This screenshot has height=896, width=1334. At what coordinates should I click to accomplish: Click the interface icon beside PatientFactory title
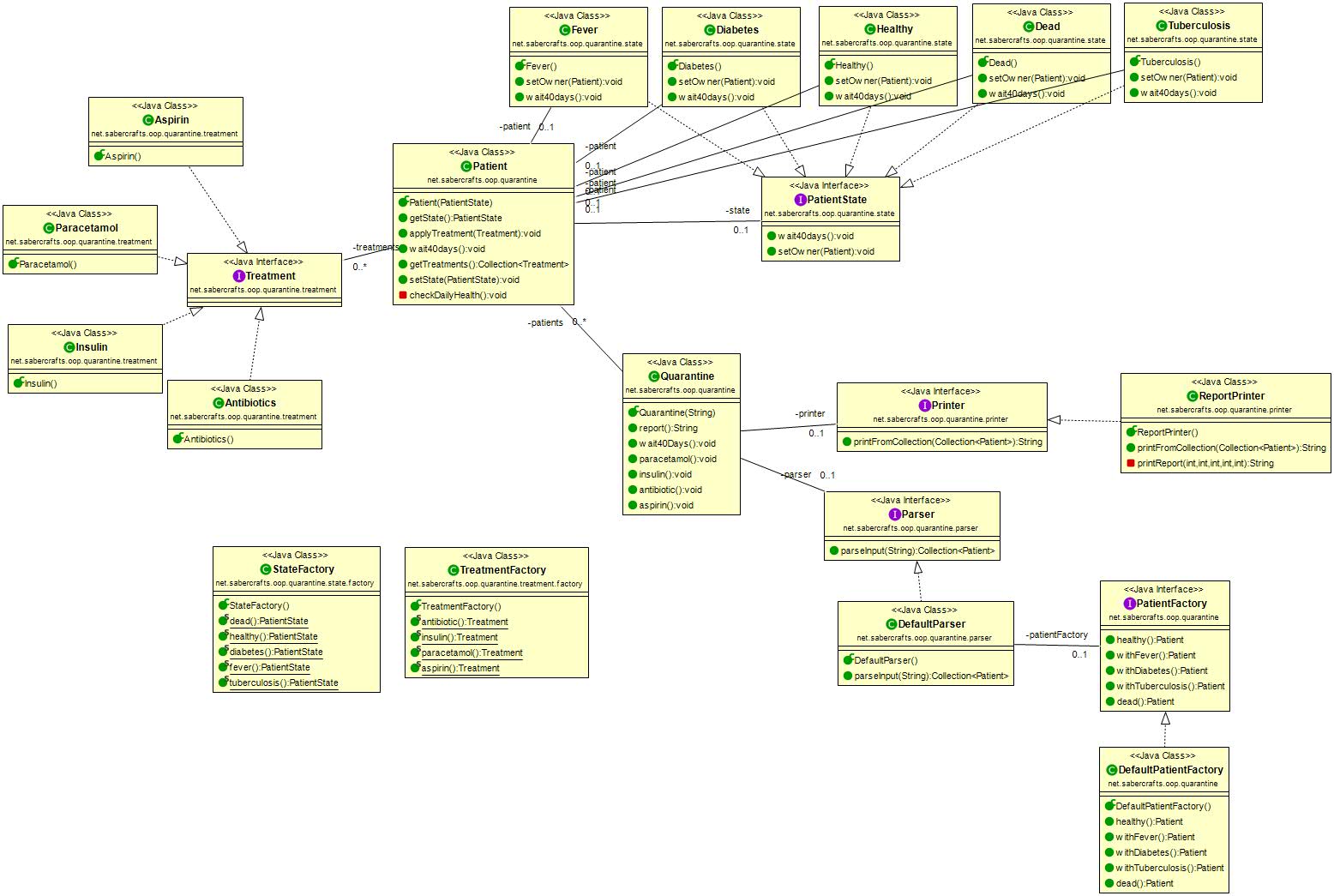pos(1129,604)
